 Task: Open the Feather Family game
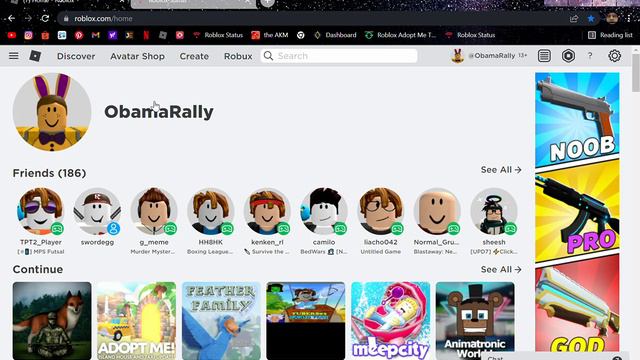[221, 321]
